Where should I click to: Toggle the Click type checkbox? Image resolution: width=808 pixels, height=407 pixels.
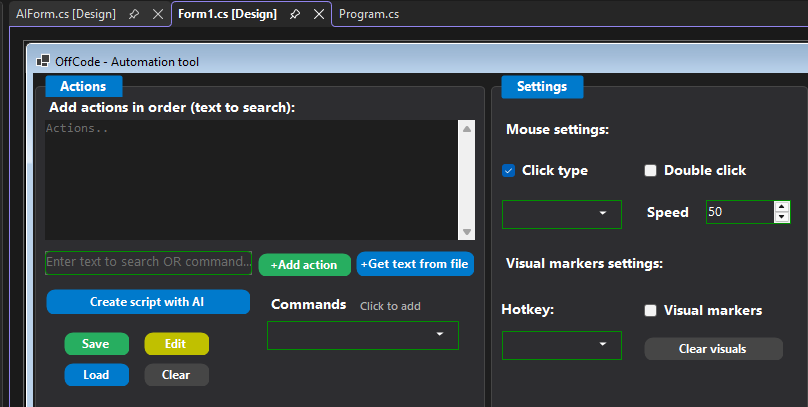[509, 171]
